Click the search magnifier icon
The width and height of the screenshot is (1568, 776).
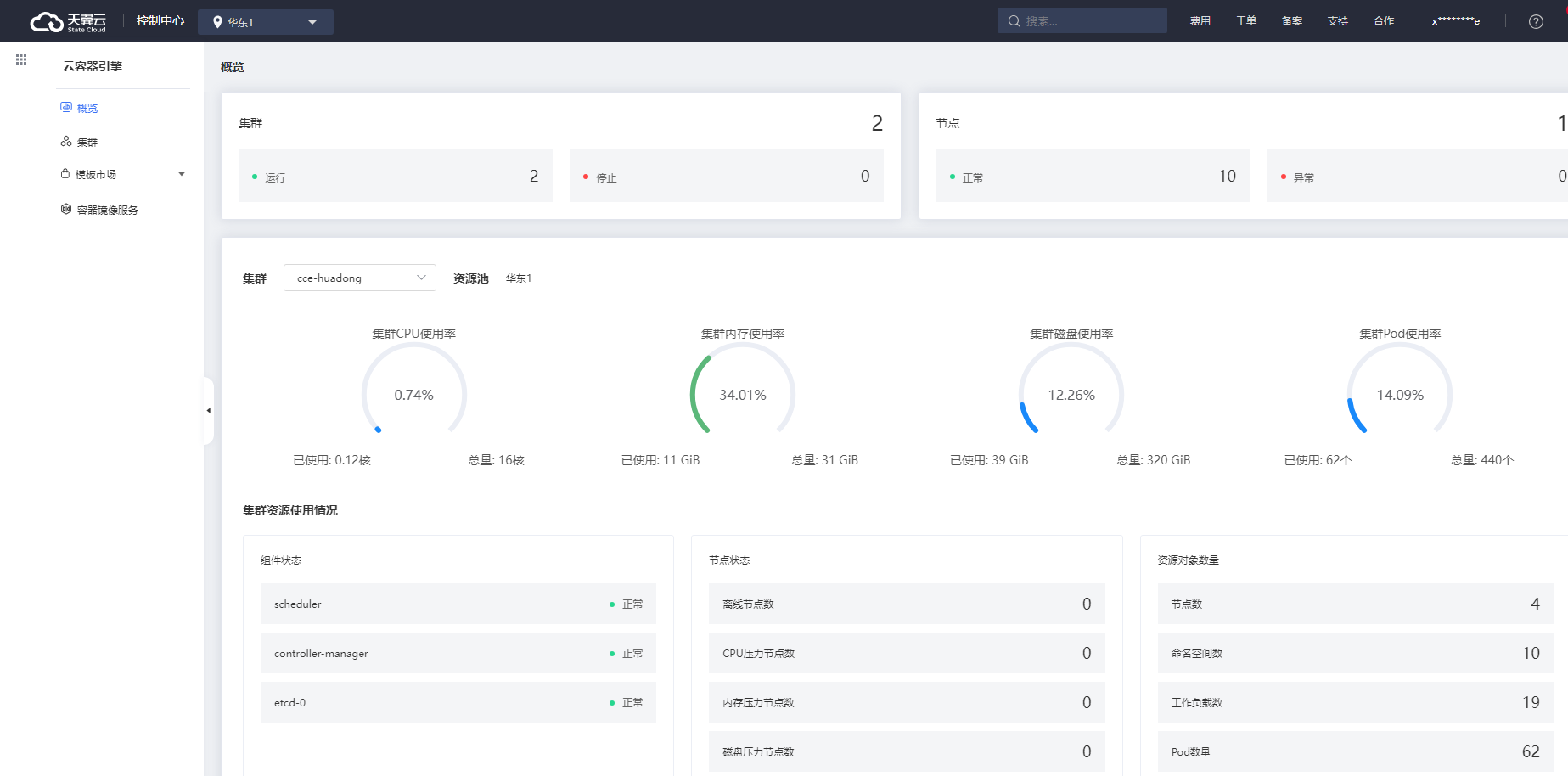tap(1014, 21)
